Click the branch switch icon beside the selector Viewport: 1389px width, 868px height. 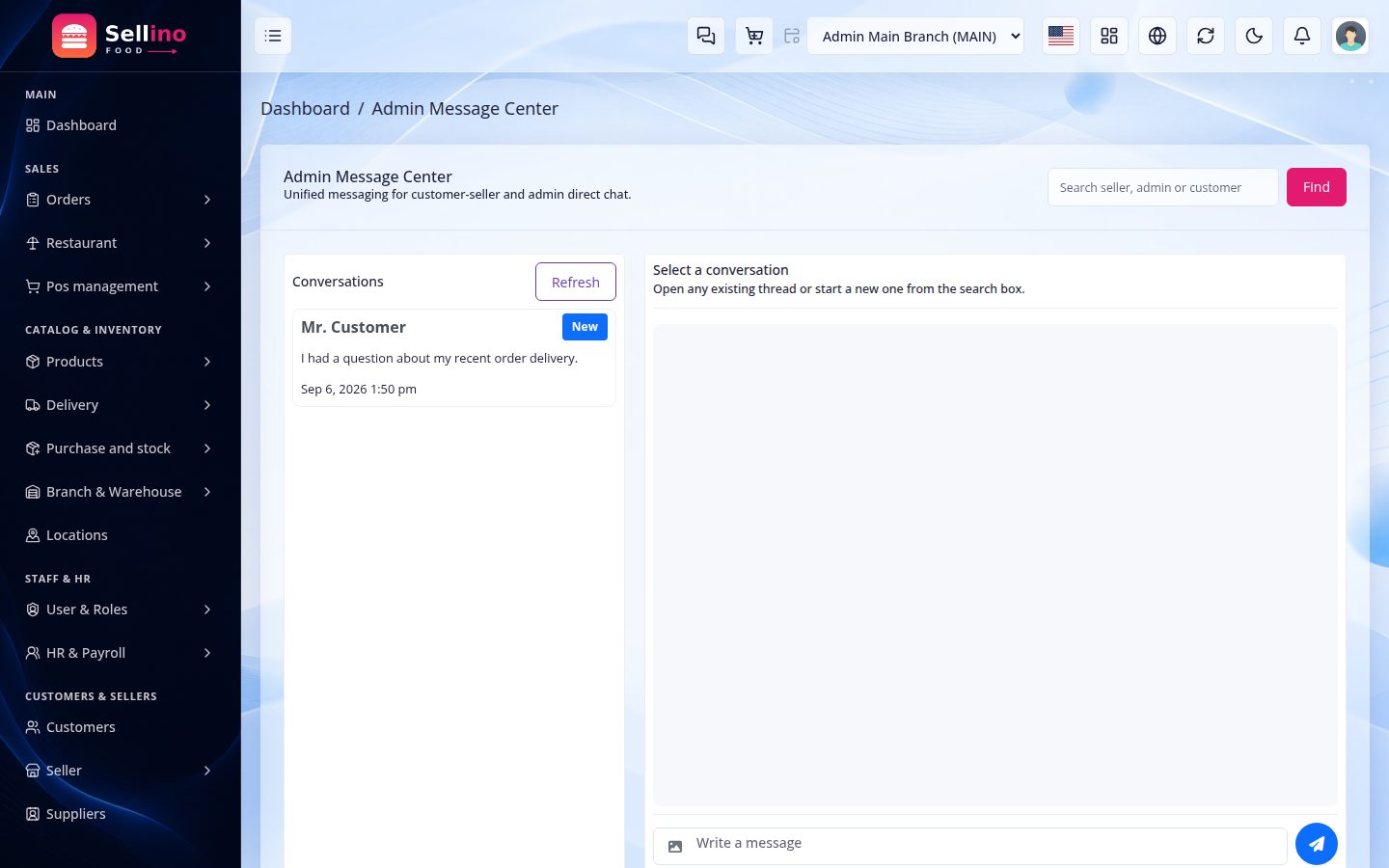[792, 36]
